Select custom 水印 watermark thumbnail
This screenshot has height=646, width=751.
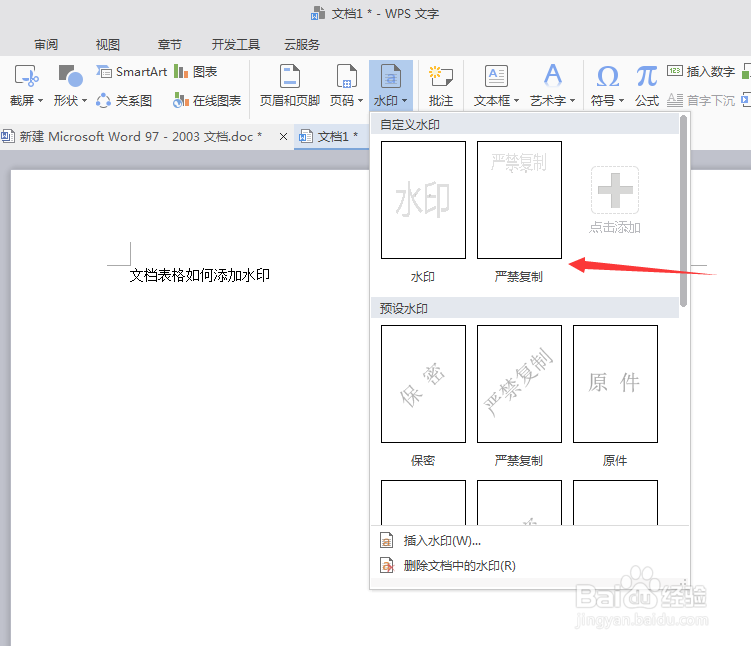pos(423,200)
